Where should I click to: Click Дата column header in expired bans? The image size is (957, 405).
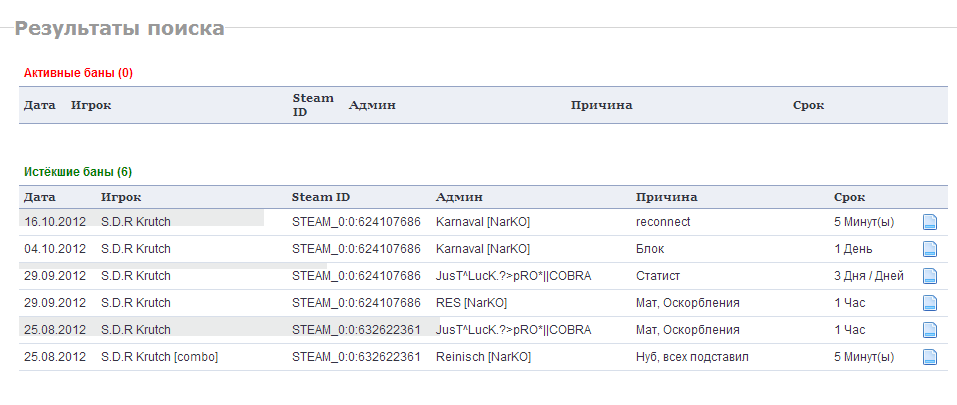pos(40,197)
